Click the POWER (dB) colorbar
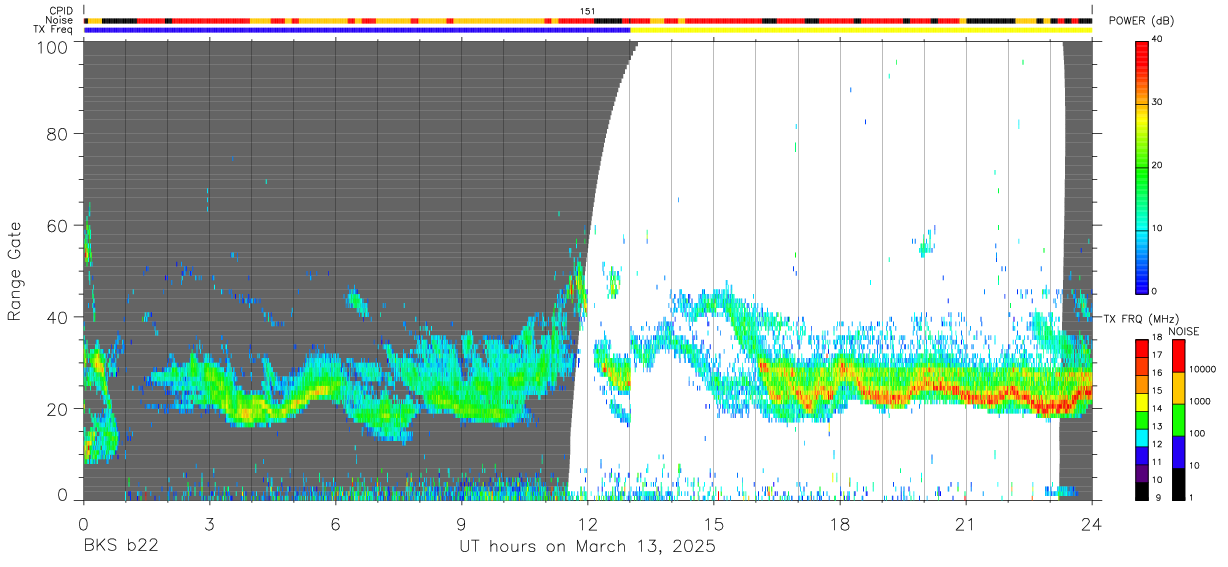This screenshot has height=567, width=1228. pyautogui.click(x=1142, y=166)
